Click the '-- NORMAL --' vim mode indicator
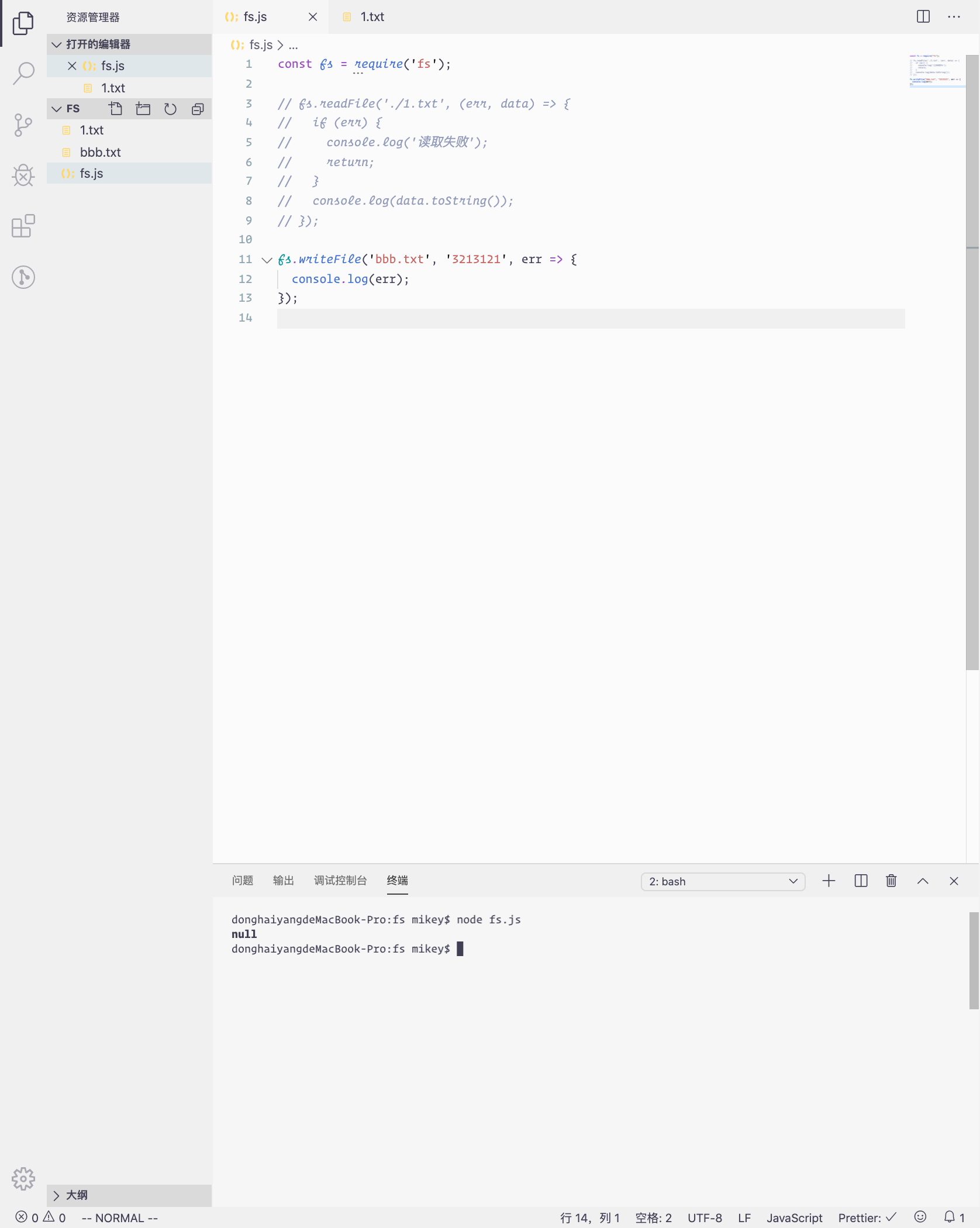 coord(120,1217)
